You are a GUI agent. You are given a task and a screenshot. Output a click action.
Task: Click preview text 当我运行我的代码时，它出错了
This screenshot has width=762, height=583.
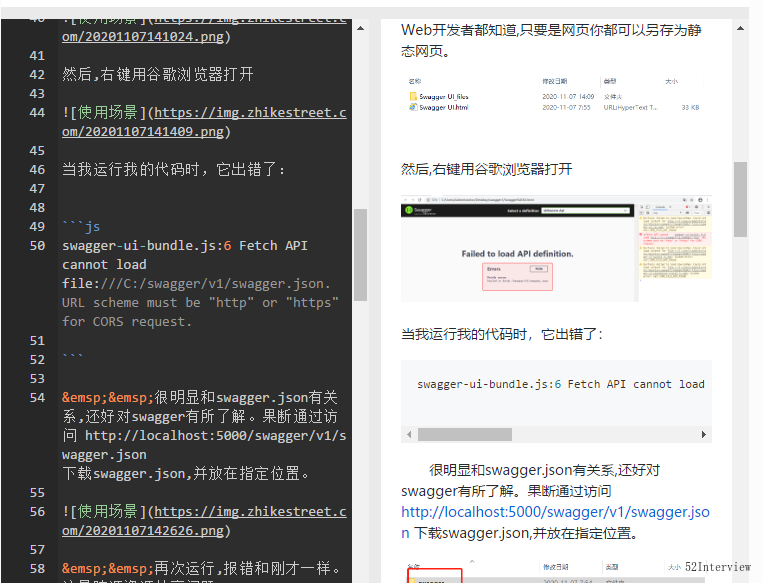click(502, 334)
